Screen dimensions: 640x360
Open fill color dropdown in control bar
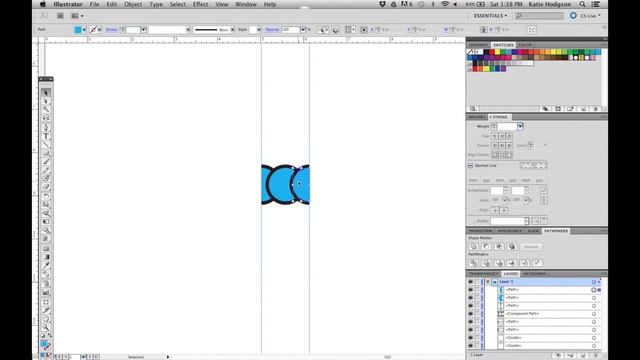point(84,30)
